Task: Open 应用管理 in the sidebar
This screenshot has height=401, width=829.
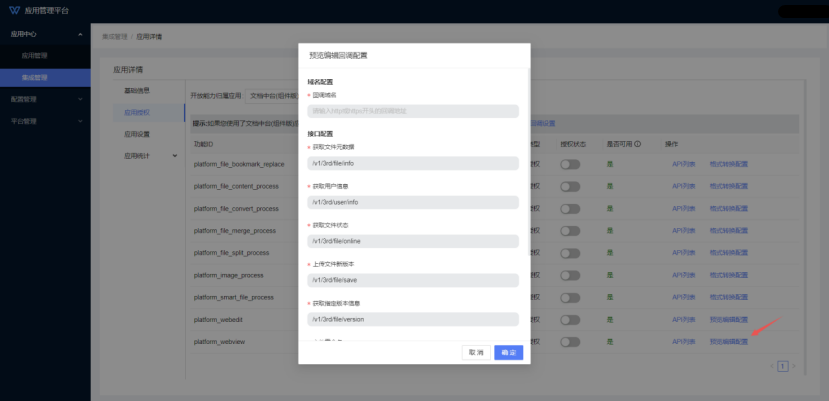Action: (35, 55)
